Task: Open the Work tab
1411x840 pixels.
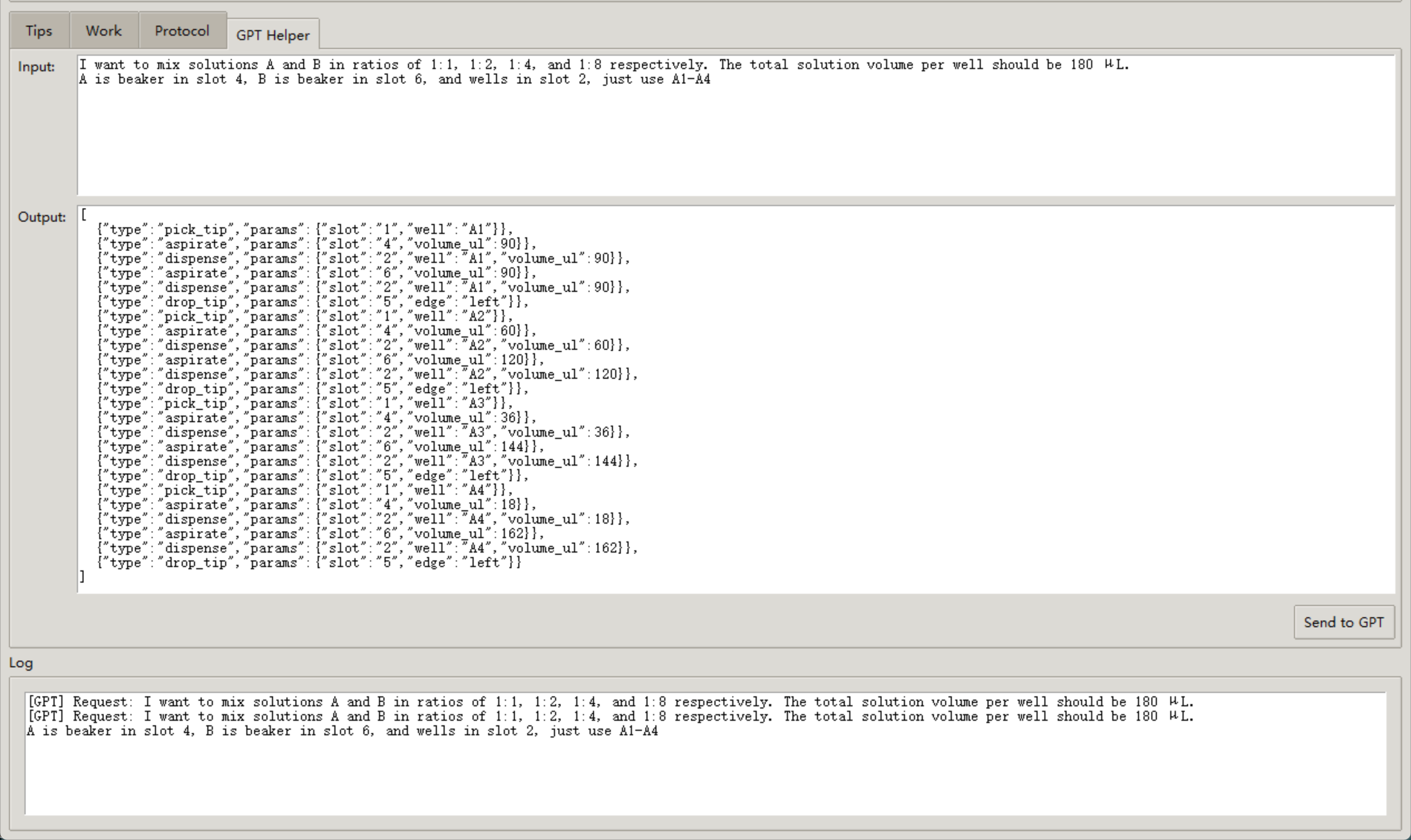Action: [x=103, y=30]
